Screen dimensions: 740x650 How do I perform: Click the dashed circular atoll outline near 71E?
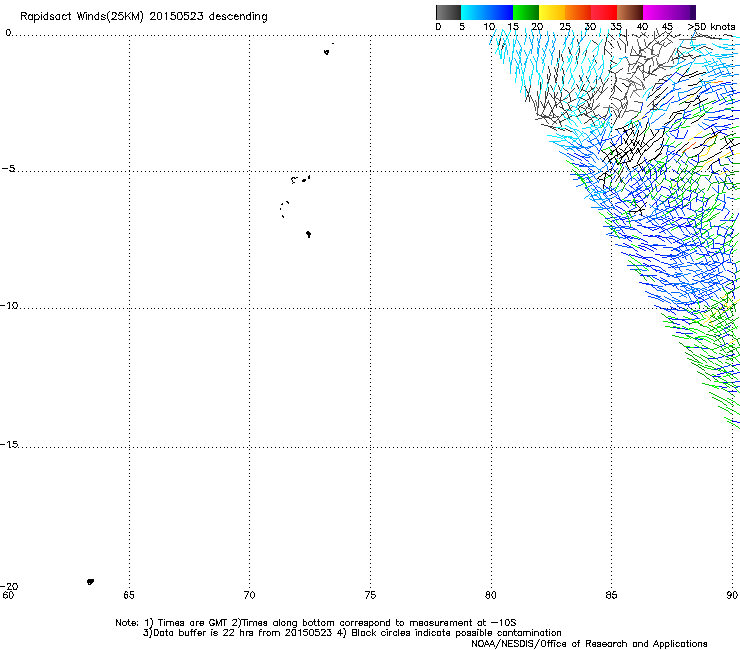click(x=284, y=209)
